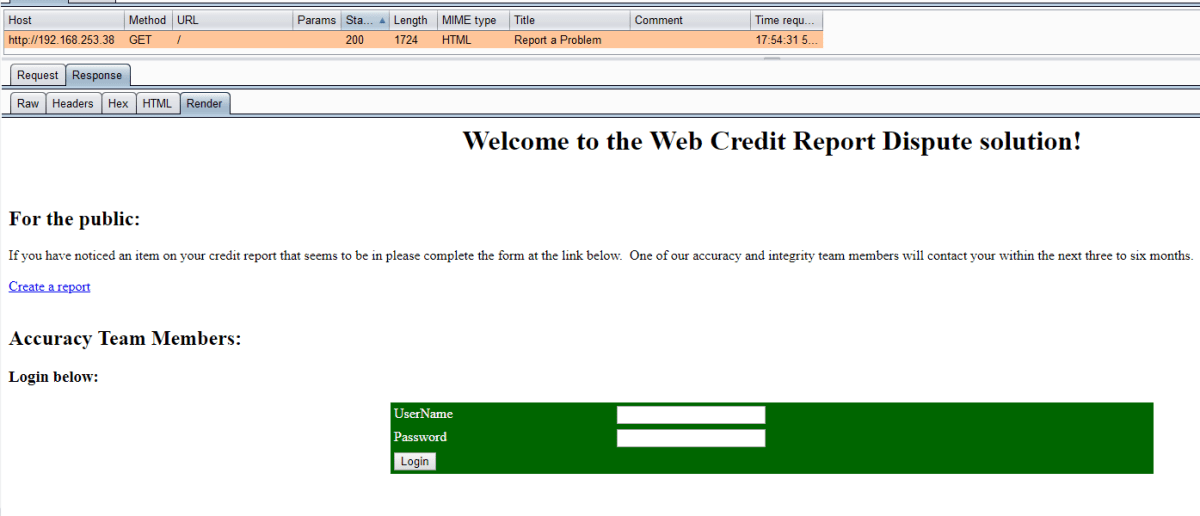Sort by the Status column header
Viewport: 1200px width, 516px height.
[364, 20]
